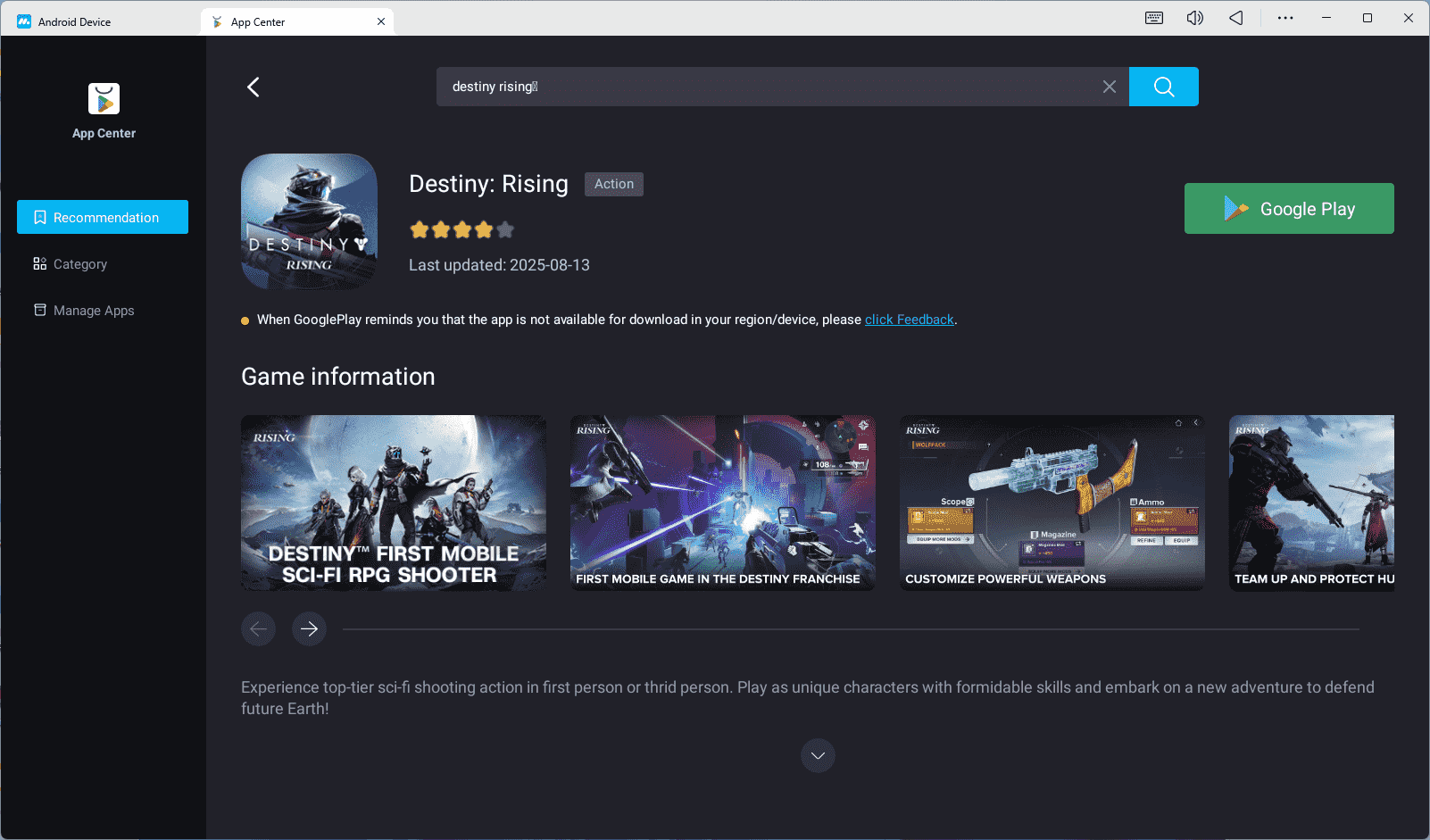Open the Category section
1430x840 pixels.
(x=71, y=264)
